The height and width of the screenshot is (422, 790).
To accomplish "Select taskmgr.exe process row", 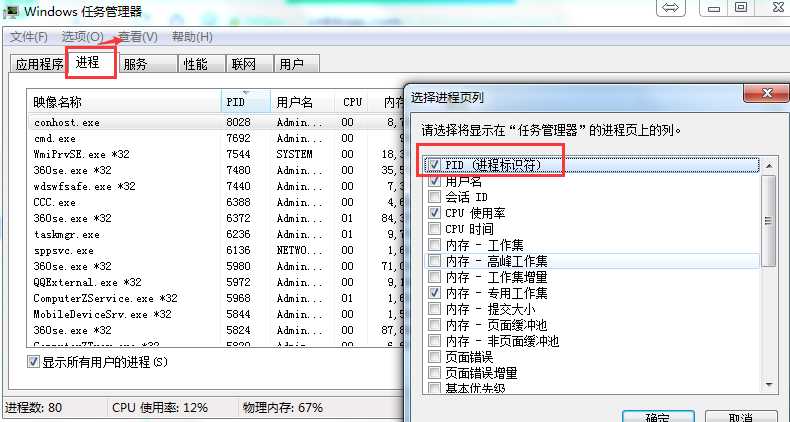I will [x=217, y=234].
